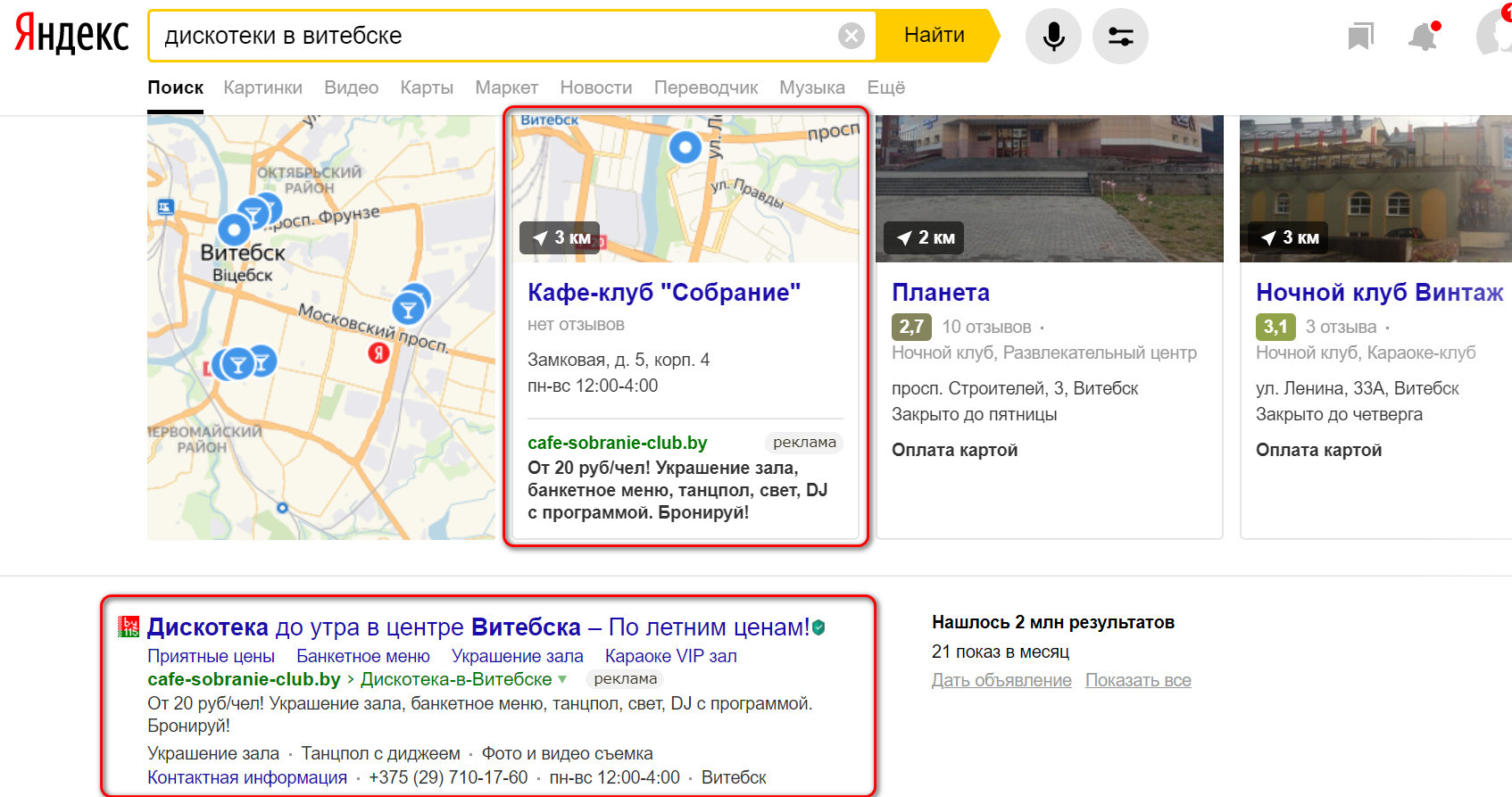Open Ночной клуб Винтаж title link
1512x797 pixels.
click(1379, 292)
